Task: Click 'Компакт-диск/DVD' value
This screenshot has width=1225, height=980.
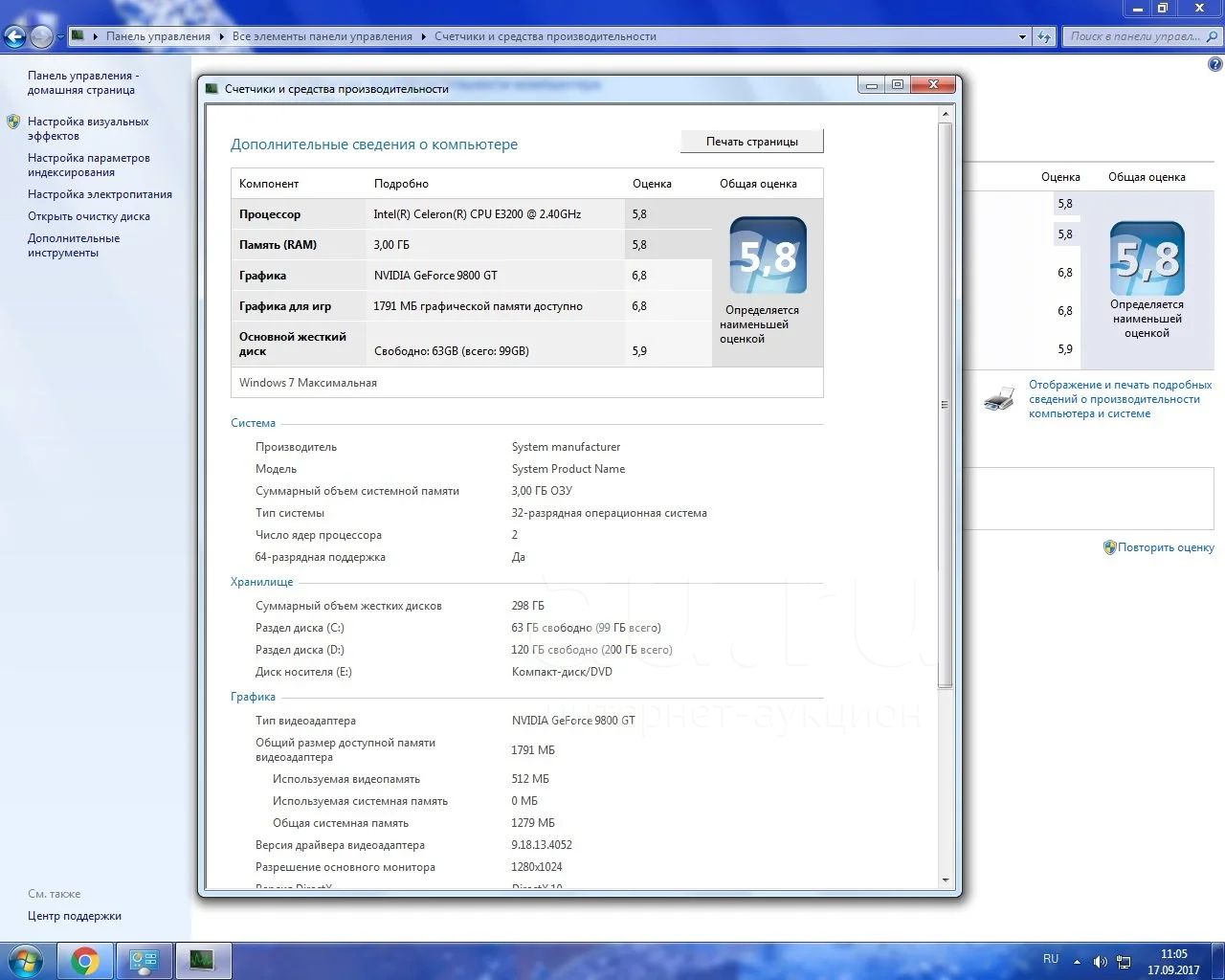Action: 562,672
